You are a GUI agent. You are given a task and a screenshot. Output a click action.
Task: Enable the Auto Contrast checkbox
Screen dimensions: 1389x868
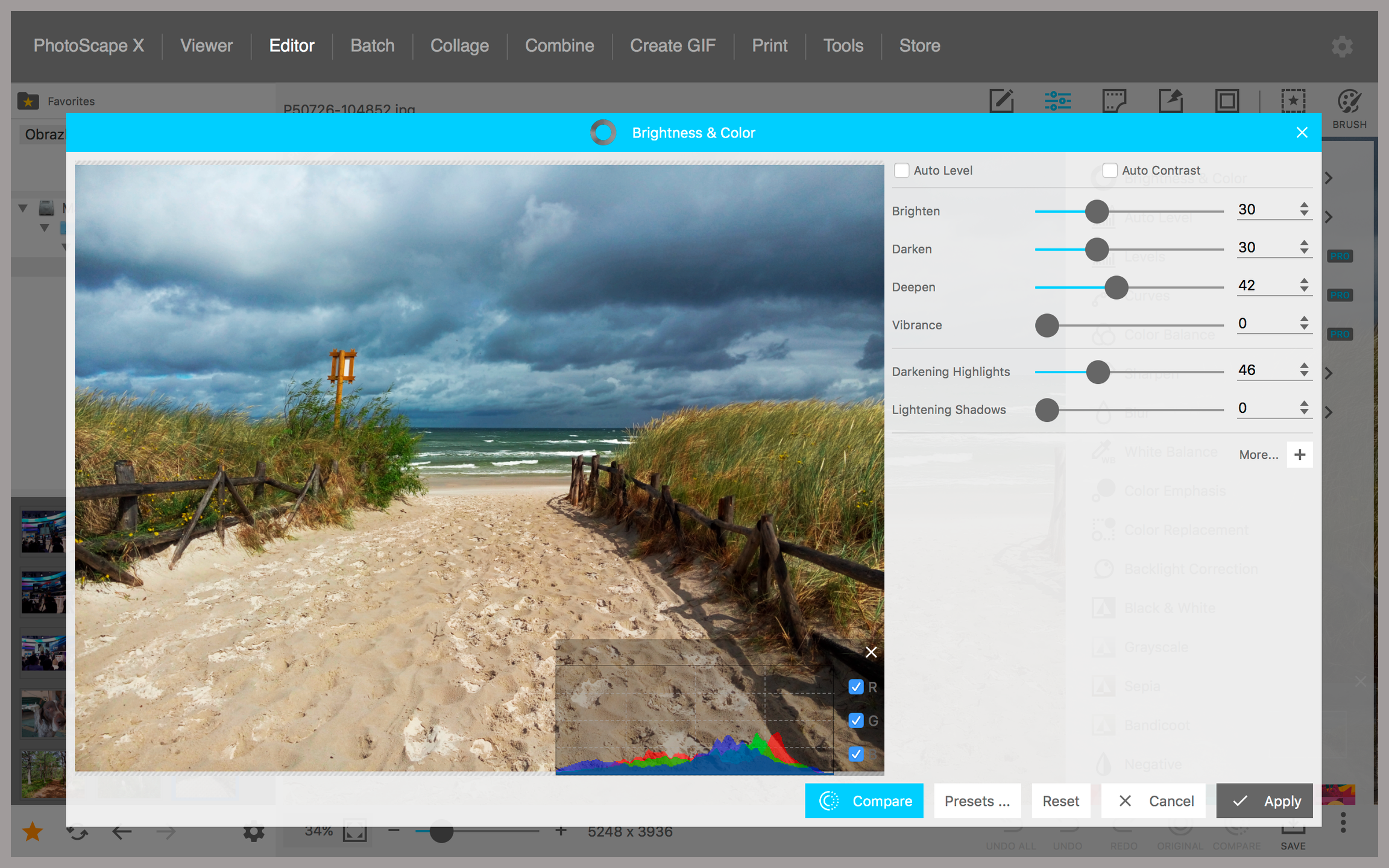tap(1110, 171)
